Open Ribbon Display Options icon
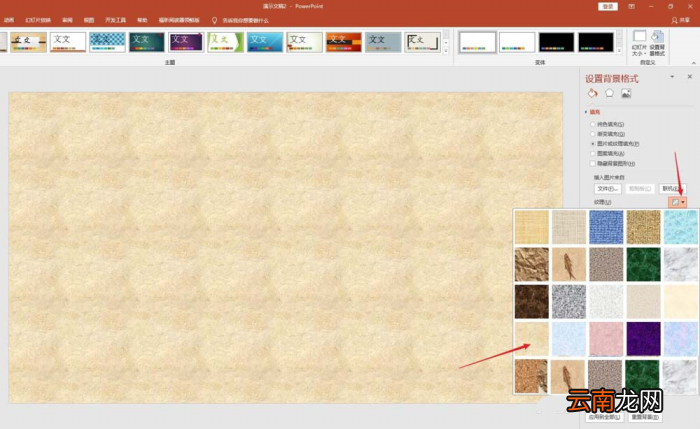 (x=631, y=6)
